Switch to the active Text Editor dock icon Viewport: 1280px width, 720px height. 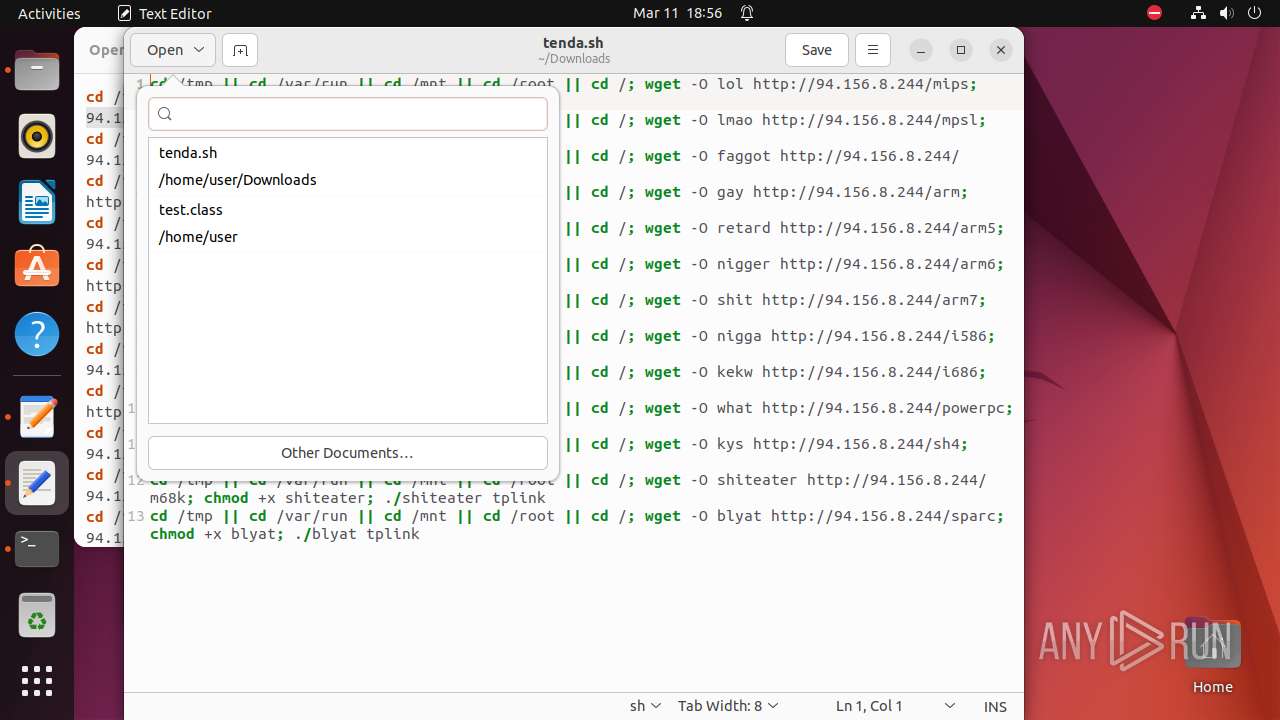pyautogui.click(x=37, y=483)
